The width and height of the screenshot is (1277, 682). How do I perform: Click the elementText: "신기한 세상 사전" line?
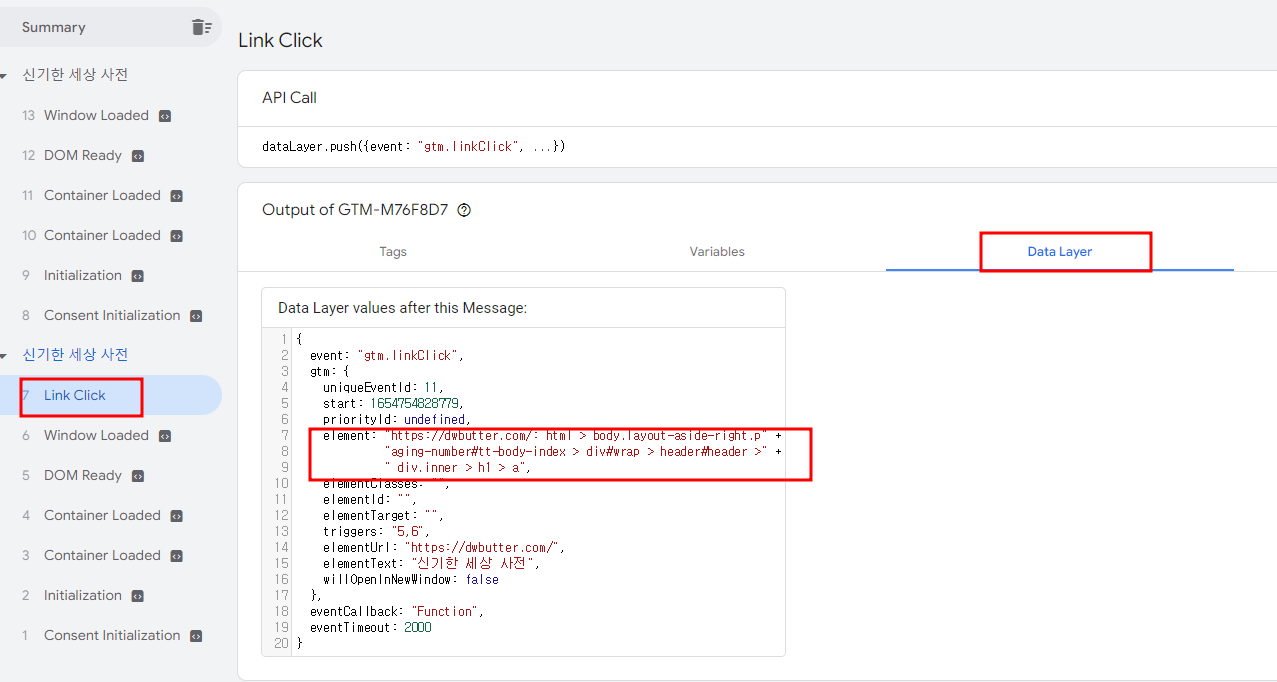coord(431,563)
